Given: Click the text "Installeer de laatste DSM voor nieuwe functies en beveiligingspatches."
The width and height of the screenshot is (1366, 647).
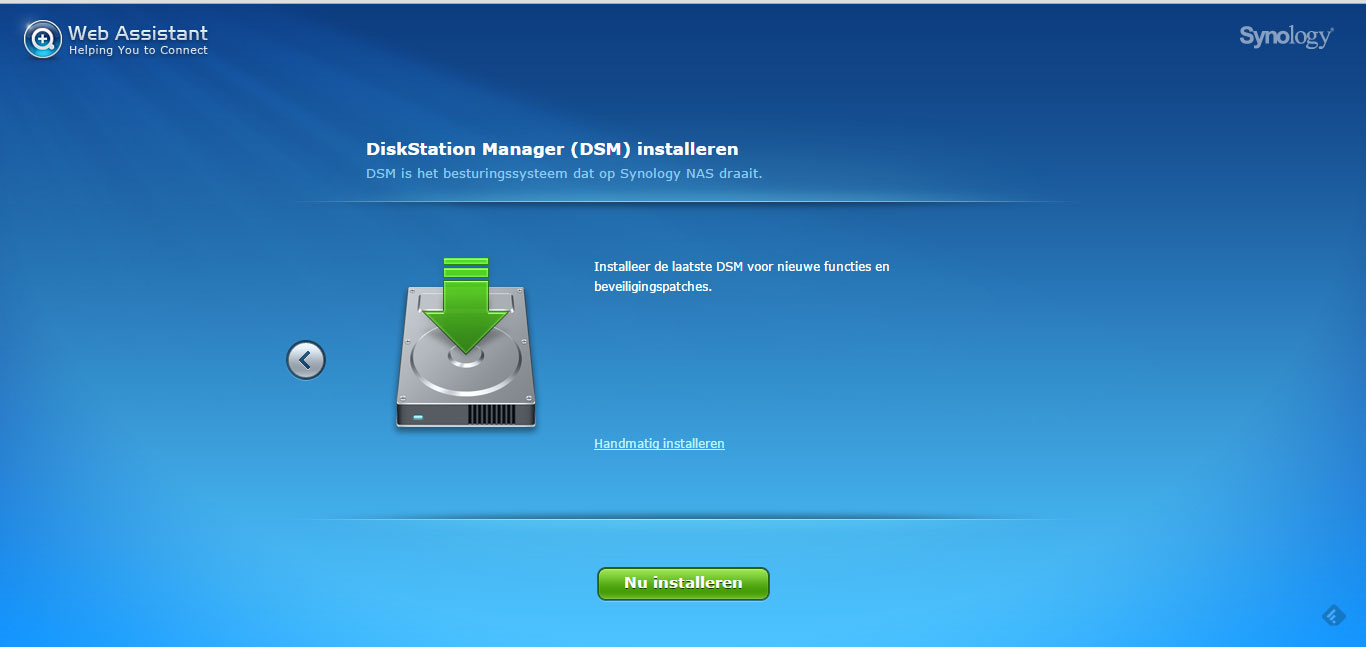Looking at the screenshot, I should (x=742, y=276).
